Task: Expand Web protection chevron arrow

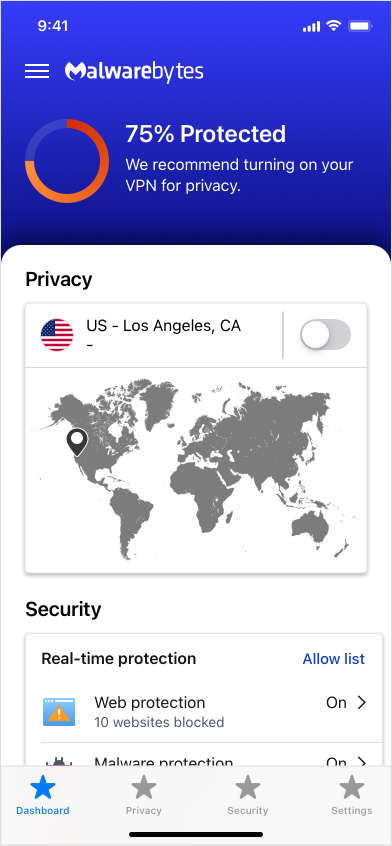Action: pyautogui.click(x=362, y=702)
